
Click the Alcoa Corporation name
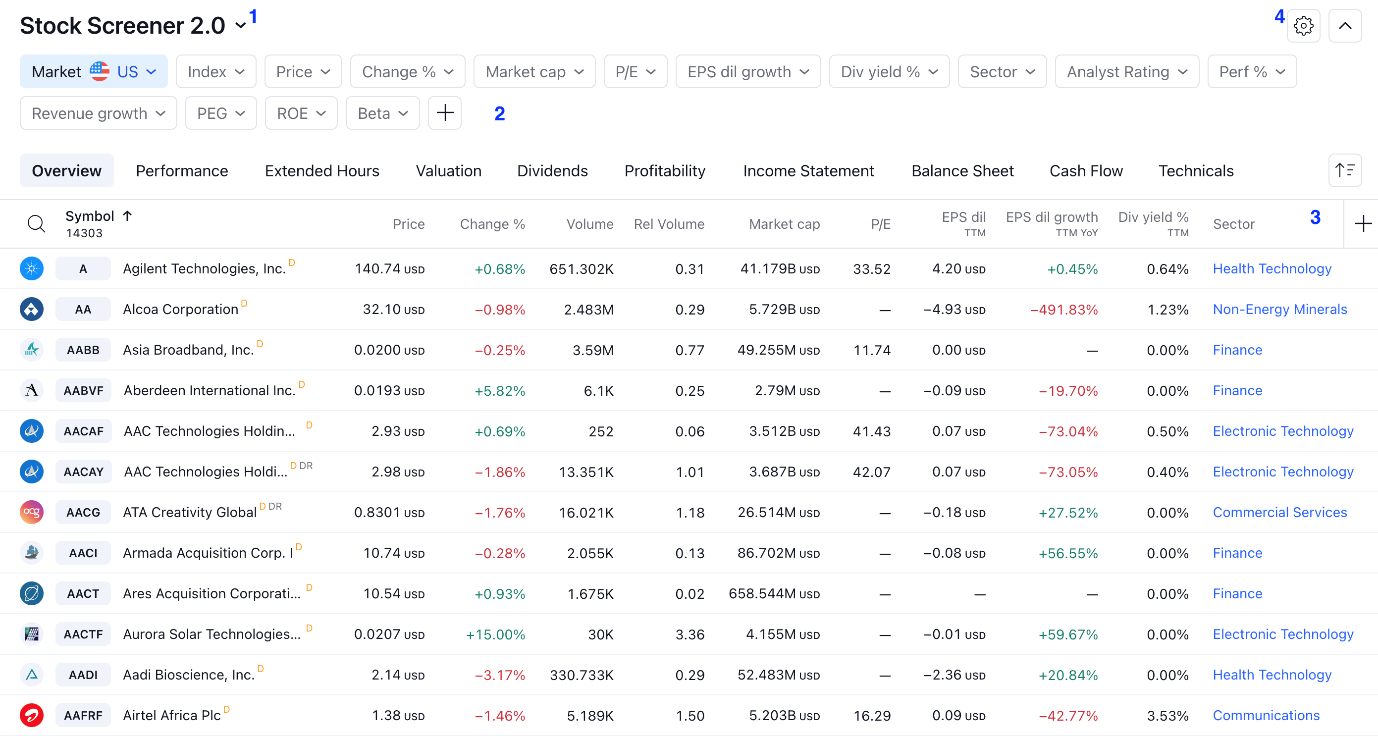click(x=181, y=309)
